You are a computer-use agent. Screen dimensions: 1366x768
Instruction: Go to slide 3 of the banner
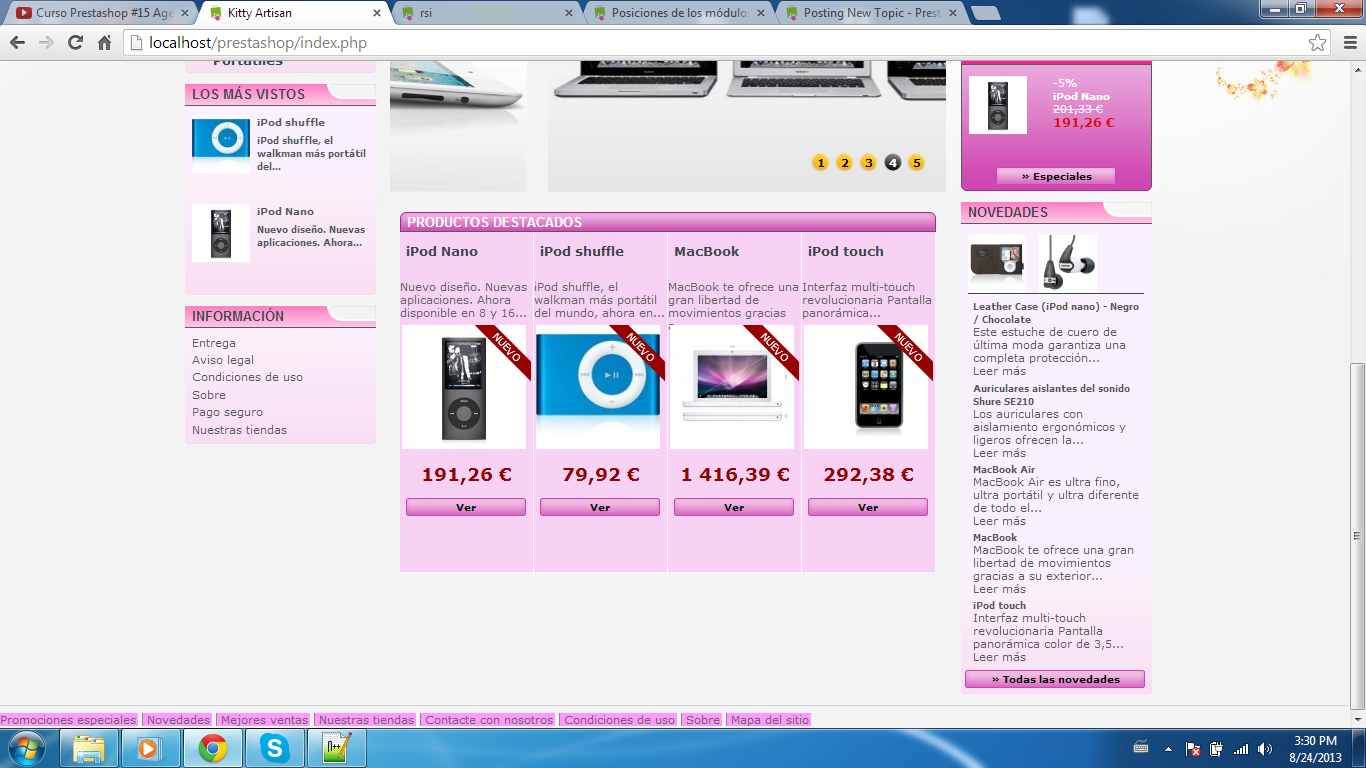[x=868, y=163]
